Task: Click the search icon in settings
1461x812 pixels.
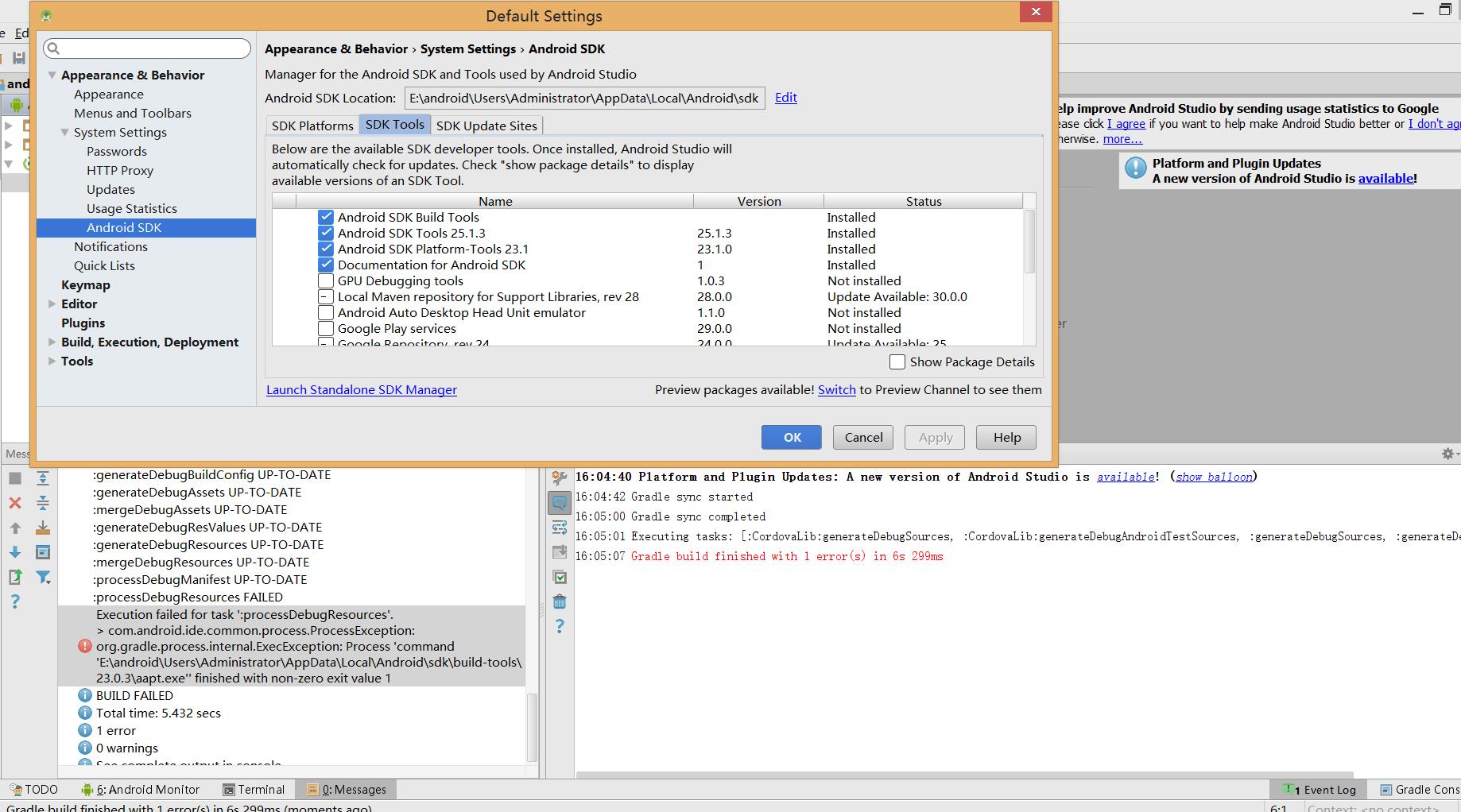Action: coord(54,48)
